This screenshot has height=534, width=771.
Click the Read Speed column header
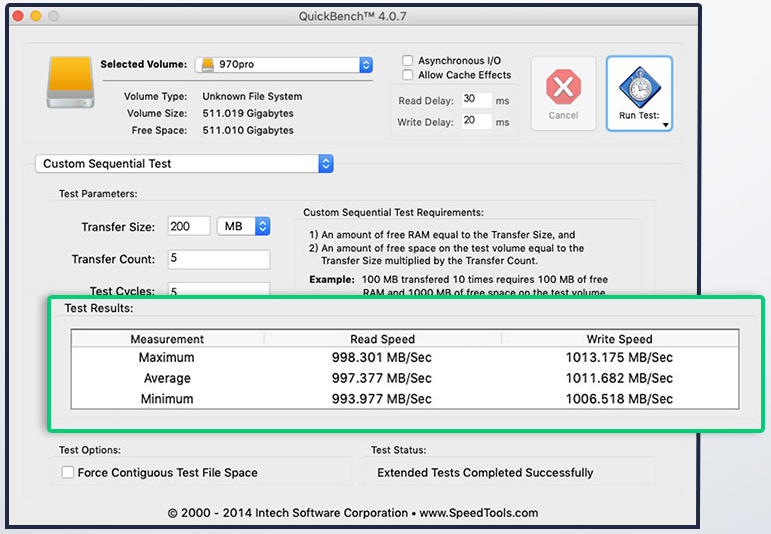pyautogui.click(x=382, y=339)
